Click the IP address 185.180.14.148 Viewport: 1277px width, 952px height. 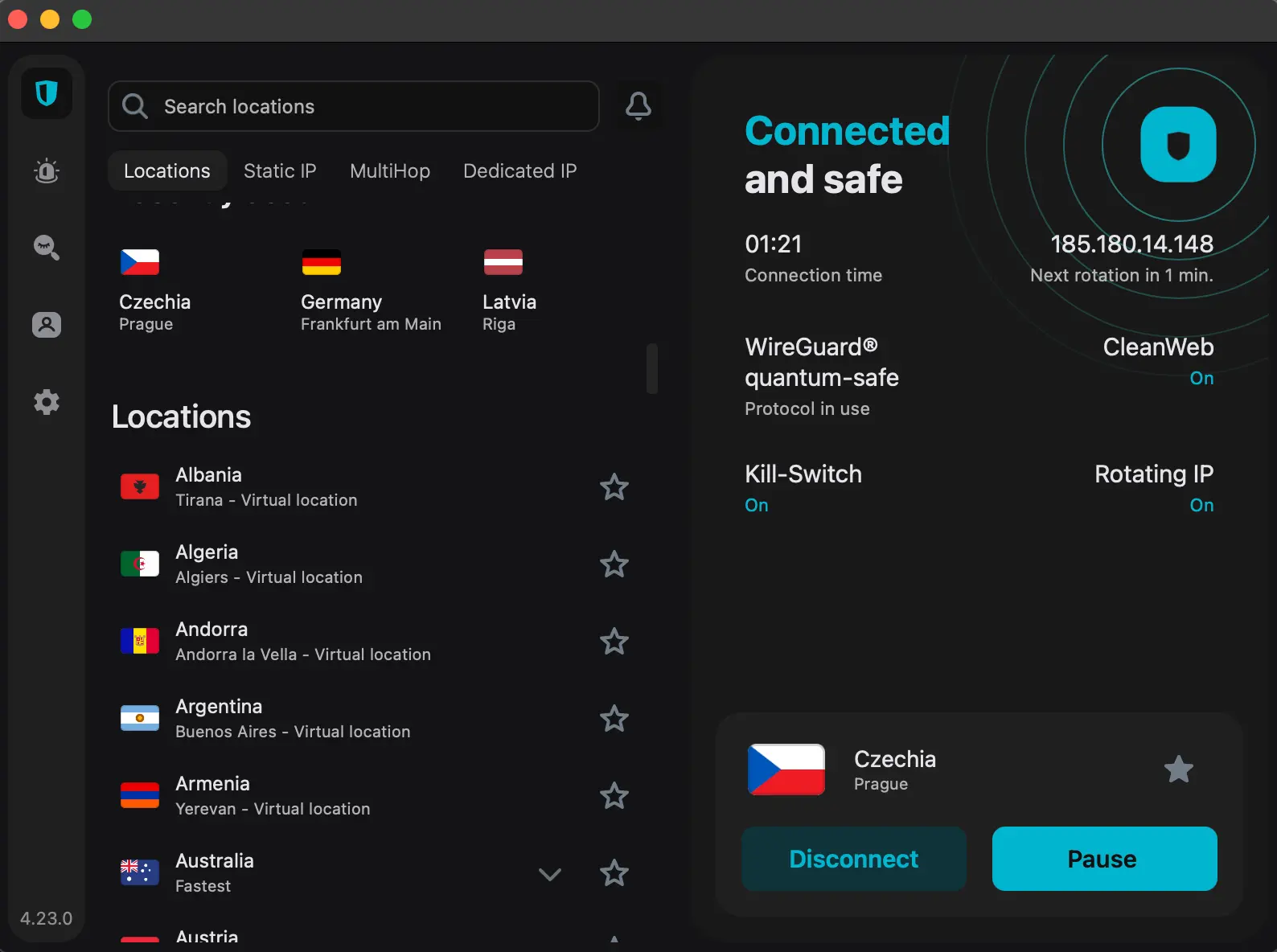pyautogui.click(x=1131, y=244)
